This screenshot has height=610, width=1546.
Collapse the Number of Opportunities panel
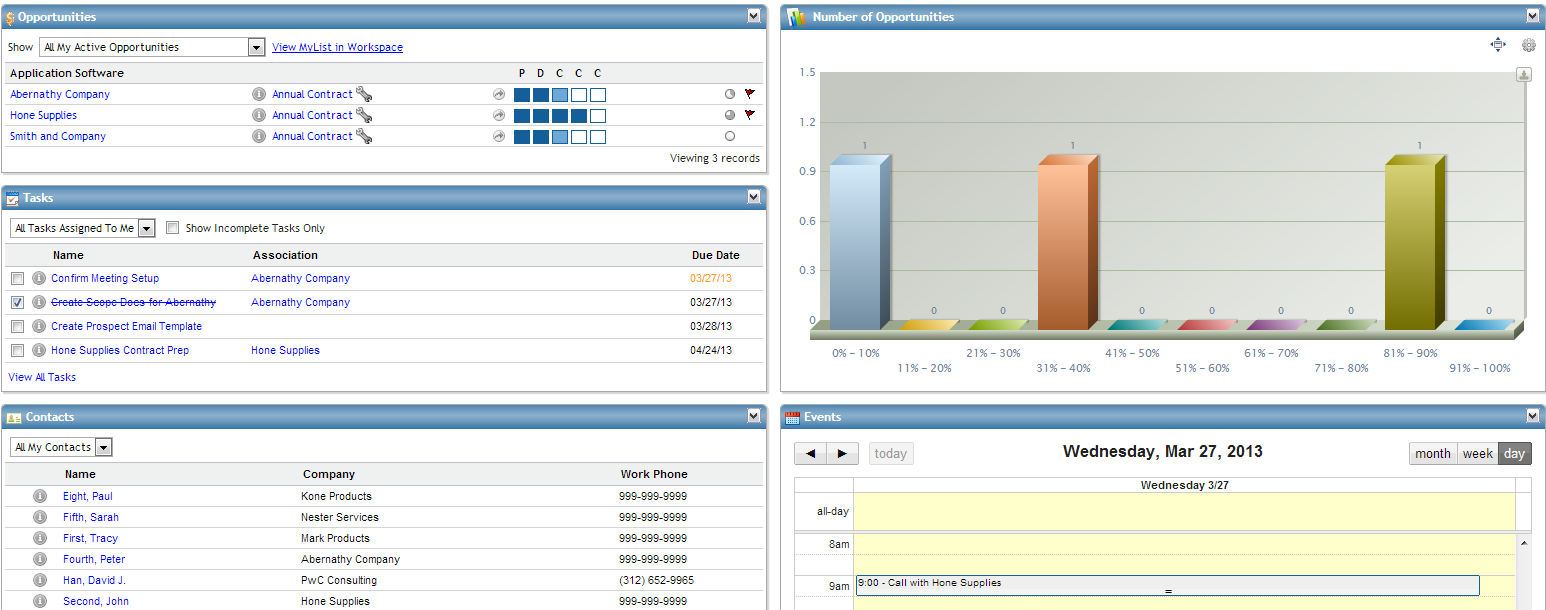pos(1533,16)
